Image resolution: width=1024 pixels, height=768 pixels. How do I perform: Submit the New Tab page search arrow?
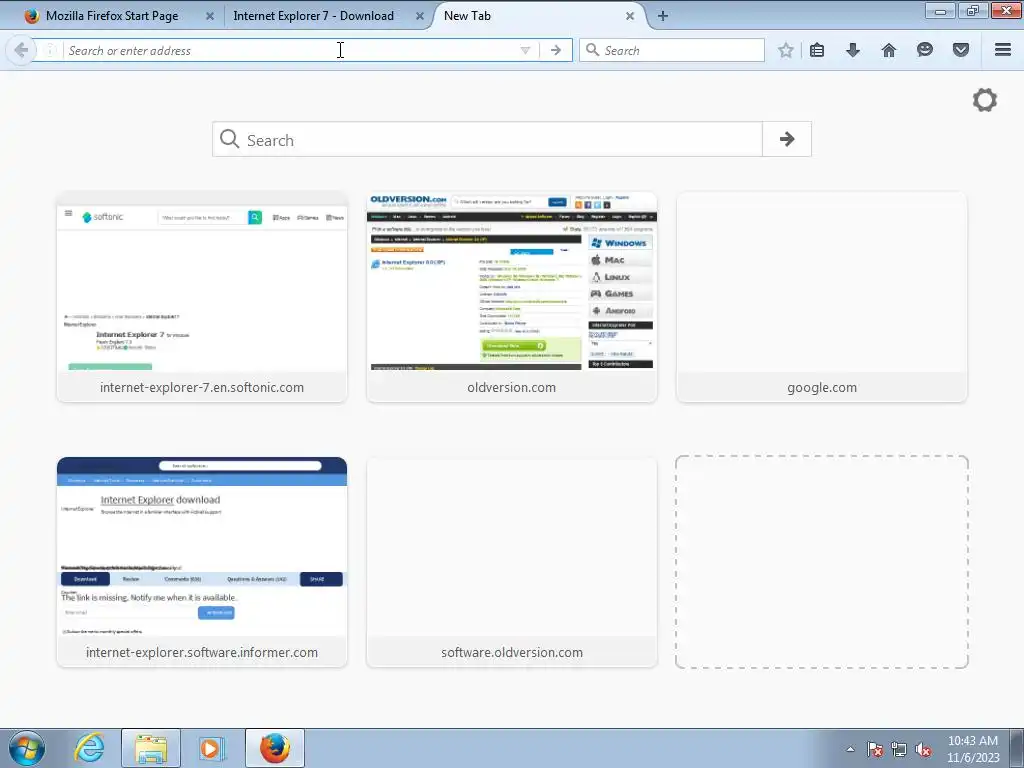pos(787,138)
